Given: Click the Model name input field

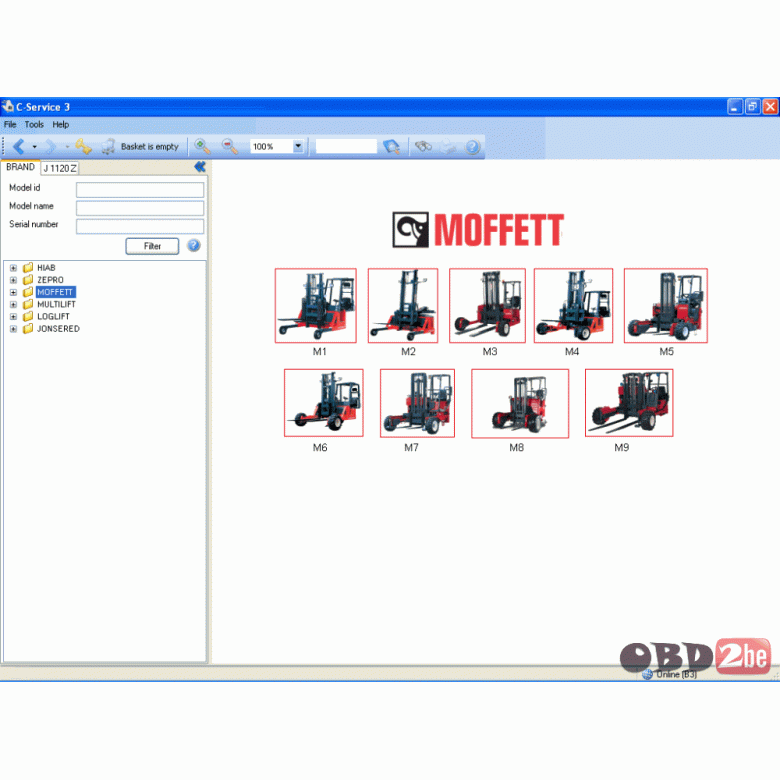Looking at the screenshot, I should coord(140,208).
